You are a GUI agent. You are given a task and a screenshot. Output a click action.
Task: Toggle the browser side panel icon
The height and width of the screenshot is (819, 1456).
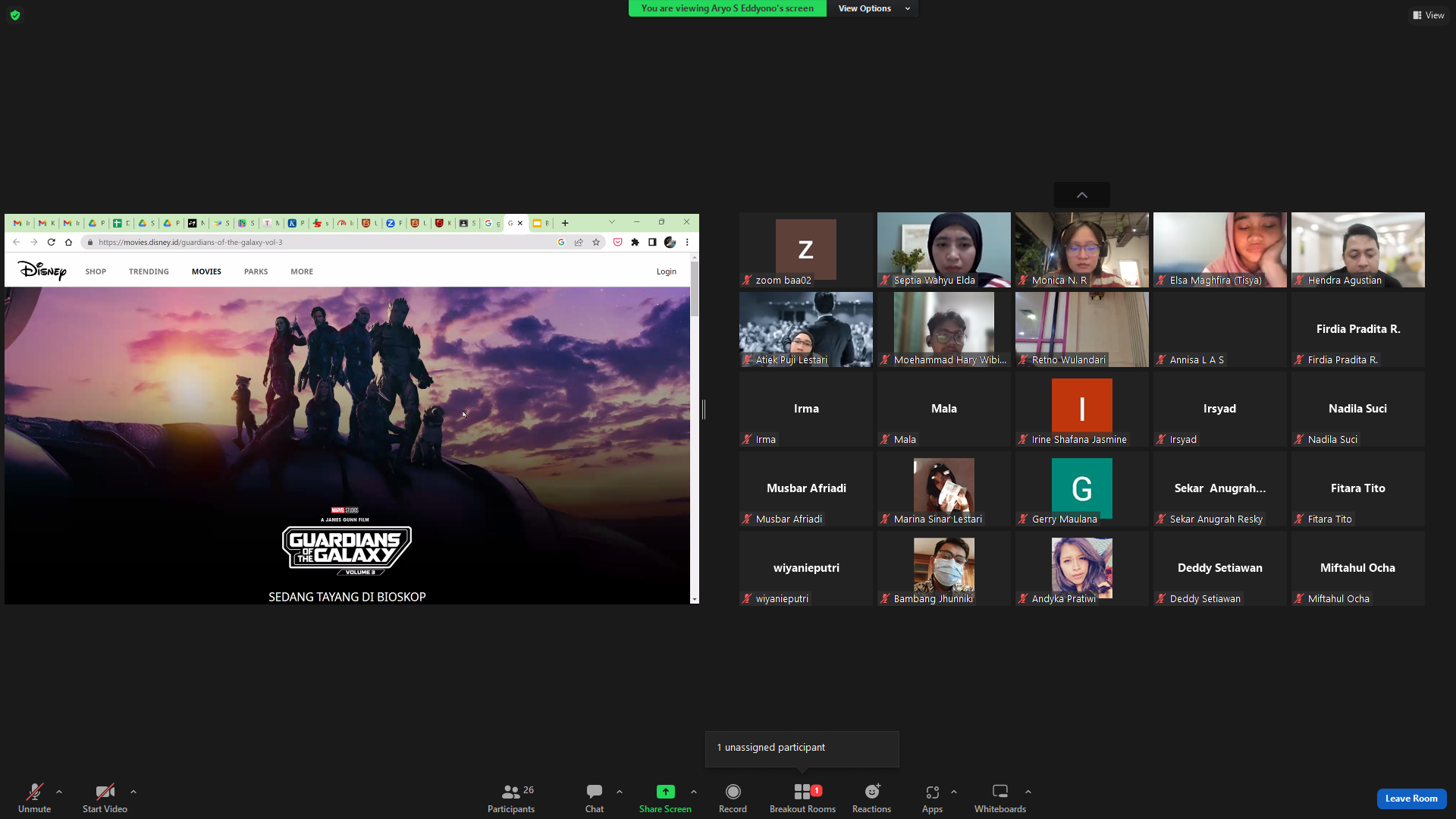pos(652,243)
